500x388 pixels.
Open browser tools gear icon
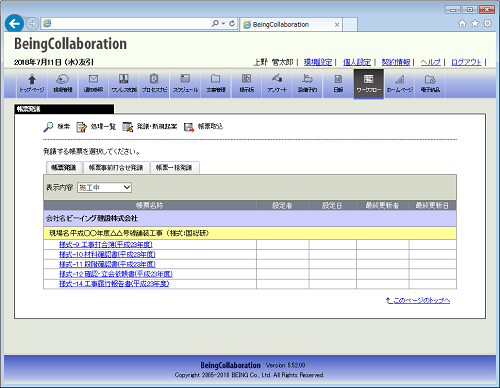(487, 24)
